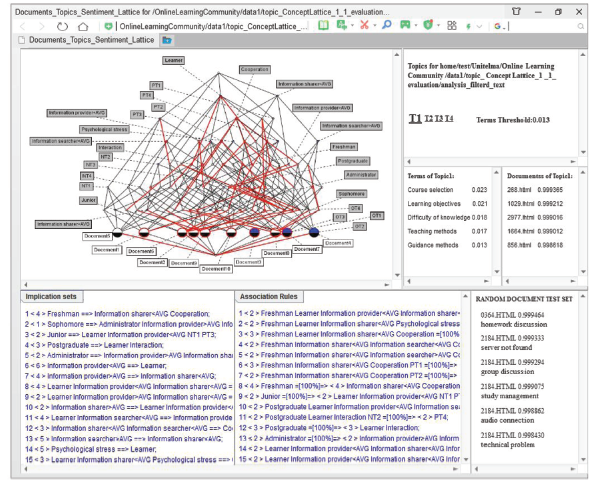
Task: Click the green add-page toolbar icon
Action: point(342,25)
